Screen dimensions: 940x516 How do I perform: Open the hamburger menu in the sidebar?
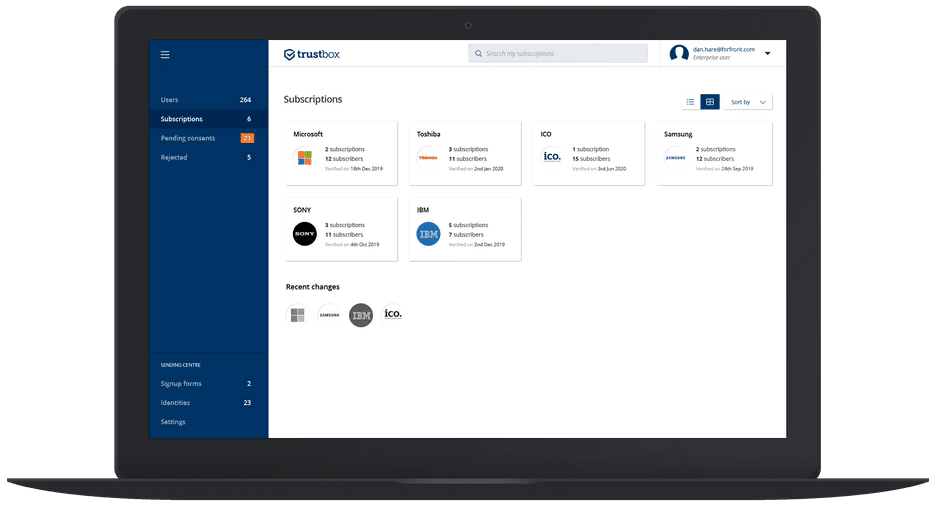(x=165, y=55)
